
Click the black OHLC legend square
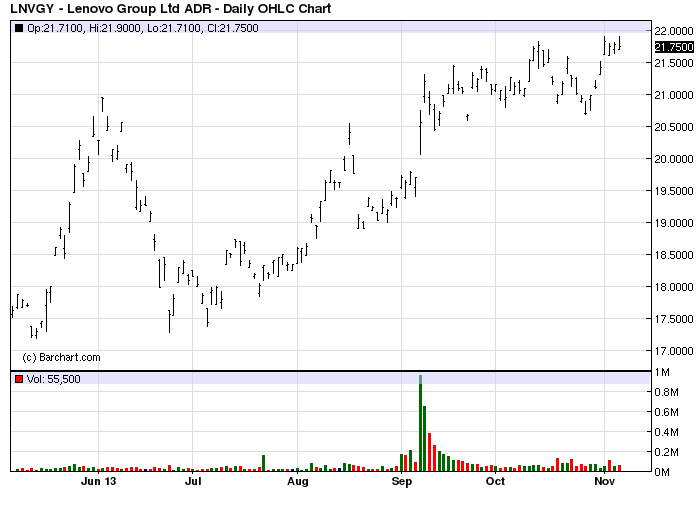tap(19, 29)
